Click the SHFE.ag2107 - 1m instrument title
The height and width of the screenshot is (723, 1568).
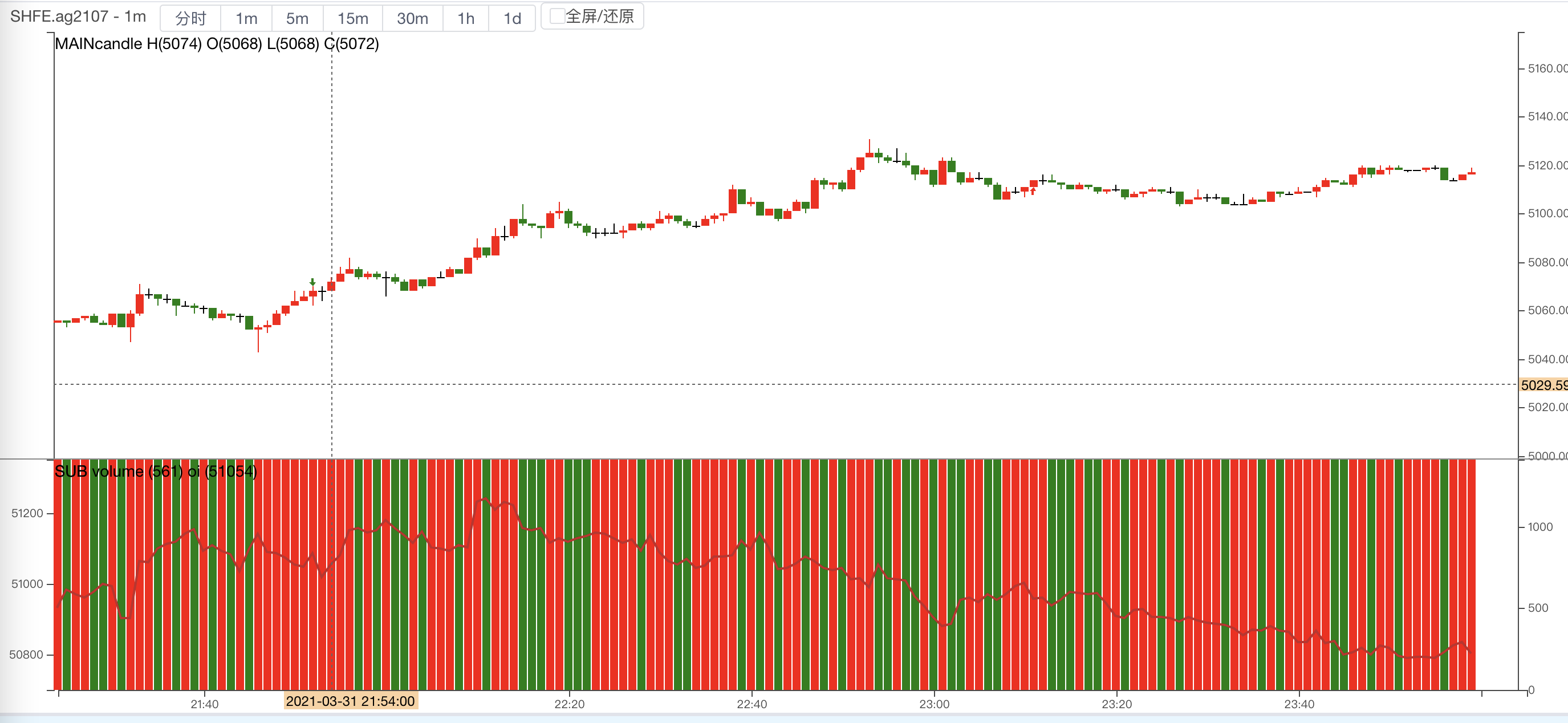[78, 17]
